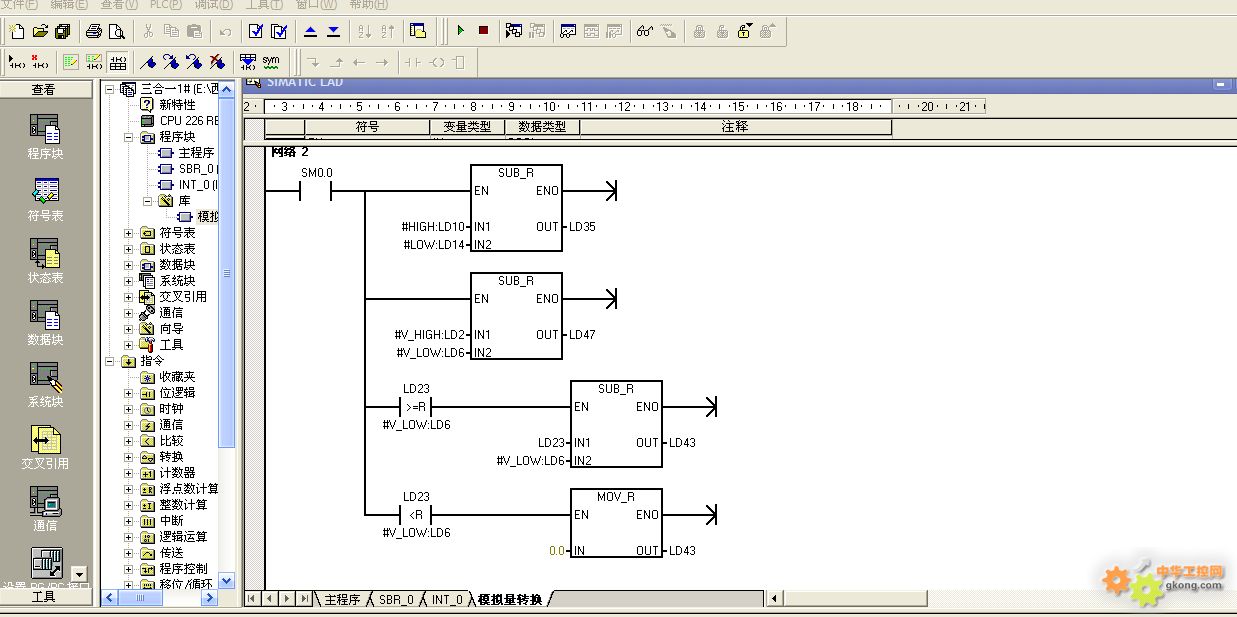
Task: Click the 变量类型 column header
Action: 467,127
